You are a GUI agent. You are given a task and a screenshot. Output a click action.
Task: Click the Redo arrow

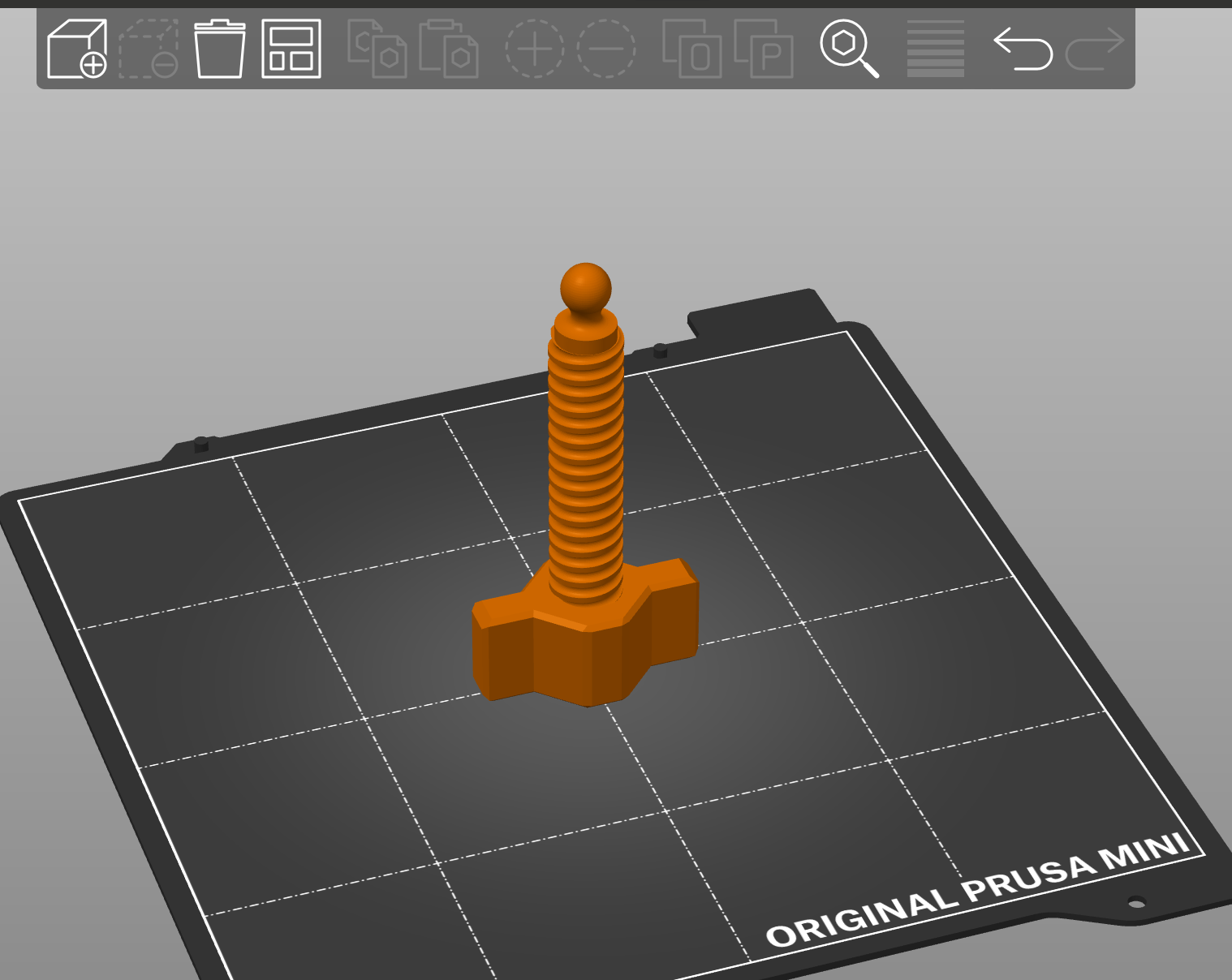click(1095, 49)
